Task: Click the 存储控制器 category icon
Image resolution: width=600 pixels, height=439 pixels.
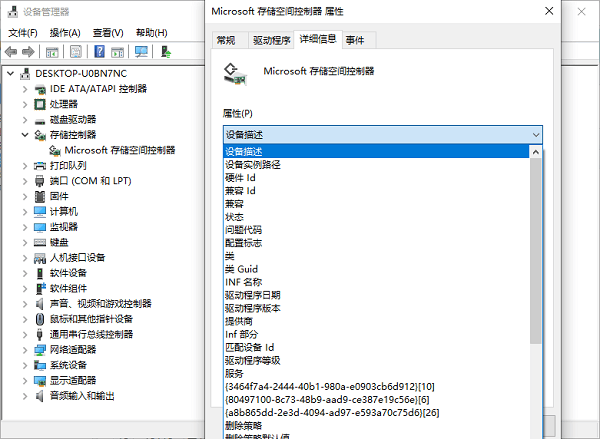Action: pyautogui.click(x=40, y=135)
